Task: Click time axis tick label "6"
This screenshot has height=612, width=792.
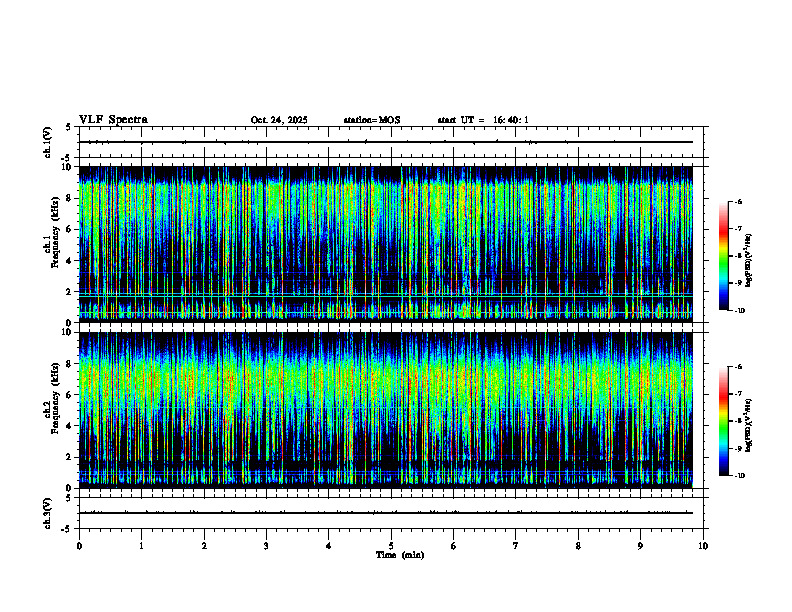Action: [454, 546]
